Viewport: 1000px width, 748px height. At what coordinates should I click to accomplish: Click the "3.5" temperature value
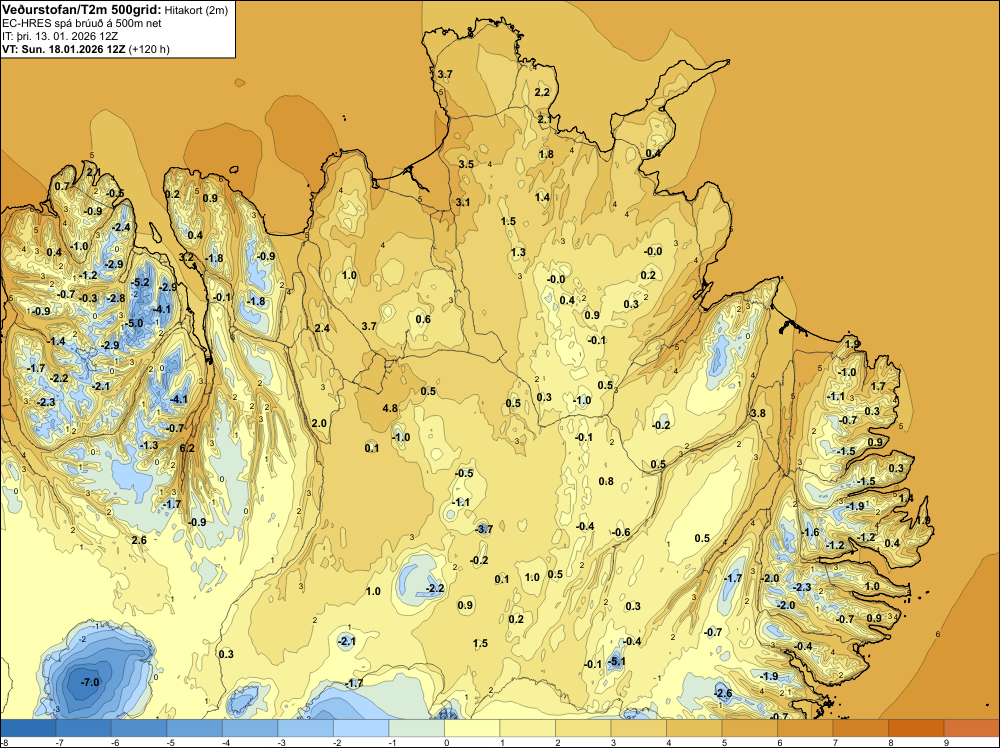click(x=466, y=164)
